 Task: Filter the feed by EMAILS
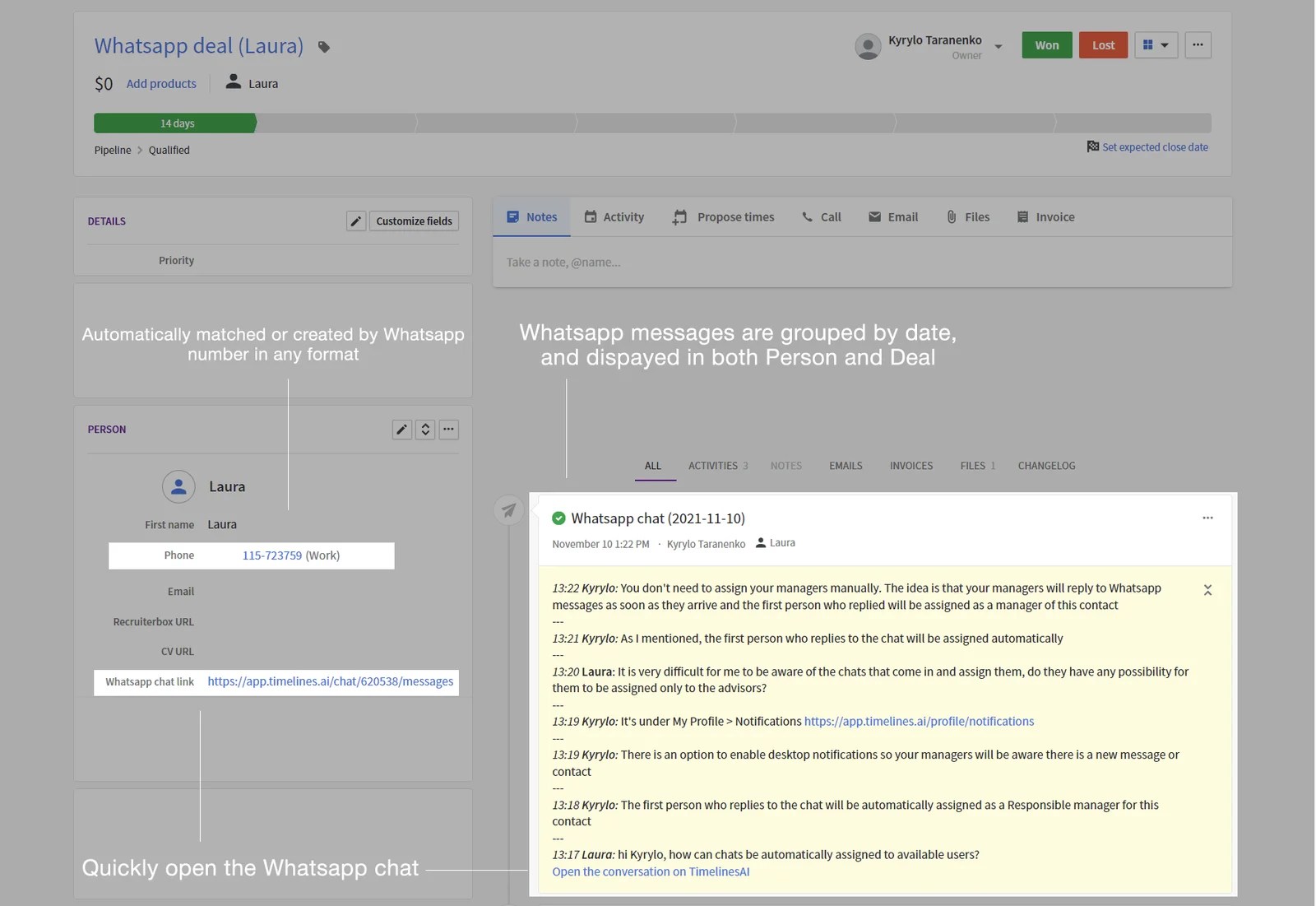point(846,466)
